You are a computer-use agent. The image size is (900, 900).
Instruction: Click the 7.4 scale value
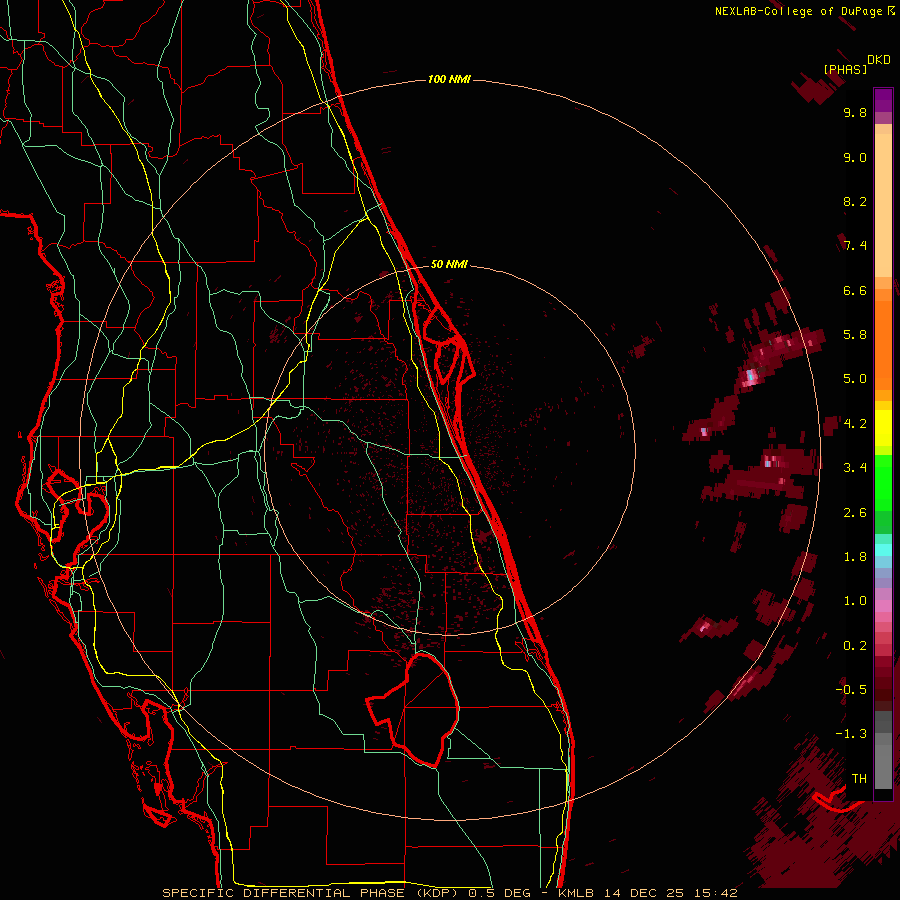click(855, 246)
